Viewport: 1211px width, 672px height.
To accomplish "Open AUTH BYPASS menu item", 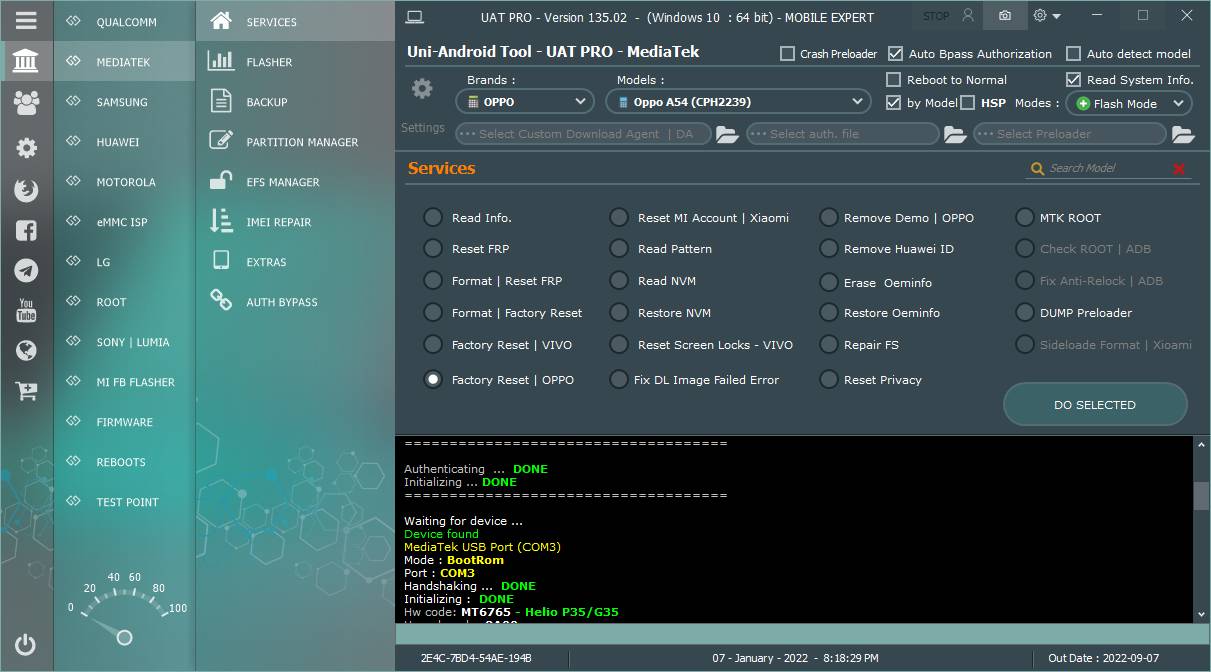I will [x=296, y=302].
